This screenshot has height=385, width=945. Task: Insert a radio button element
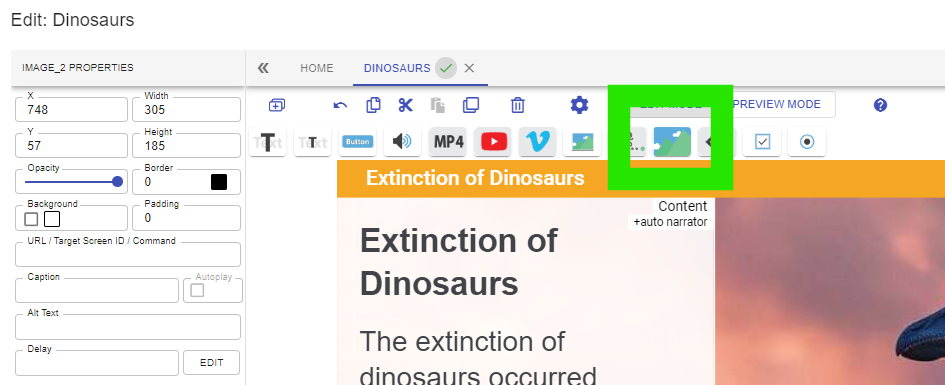[x=806, y=142]
